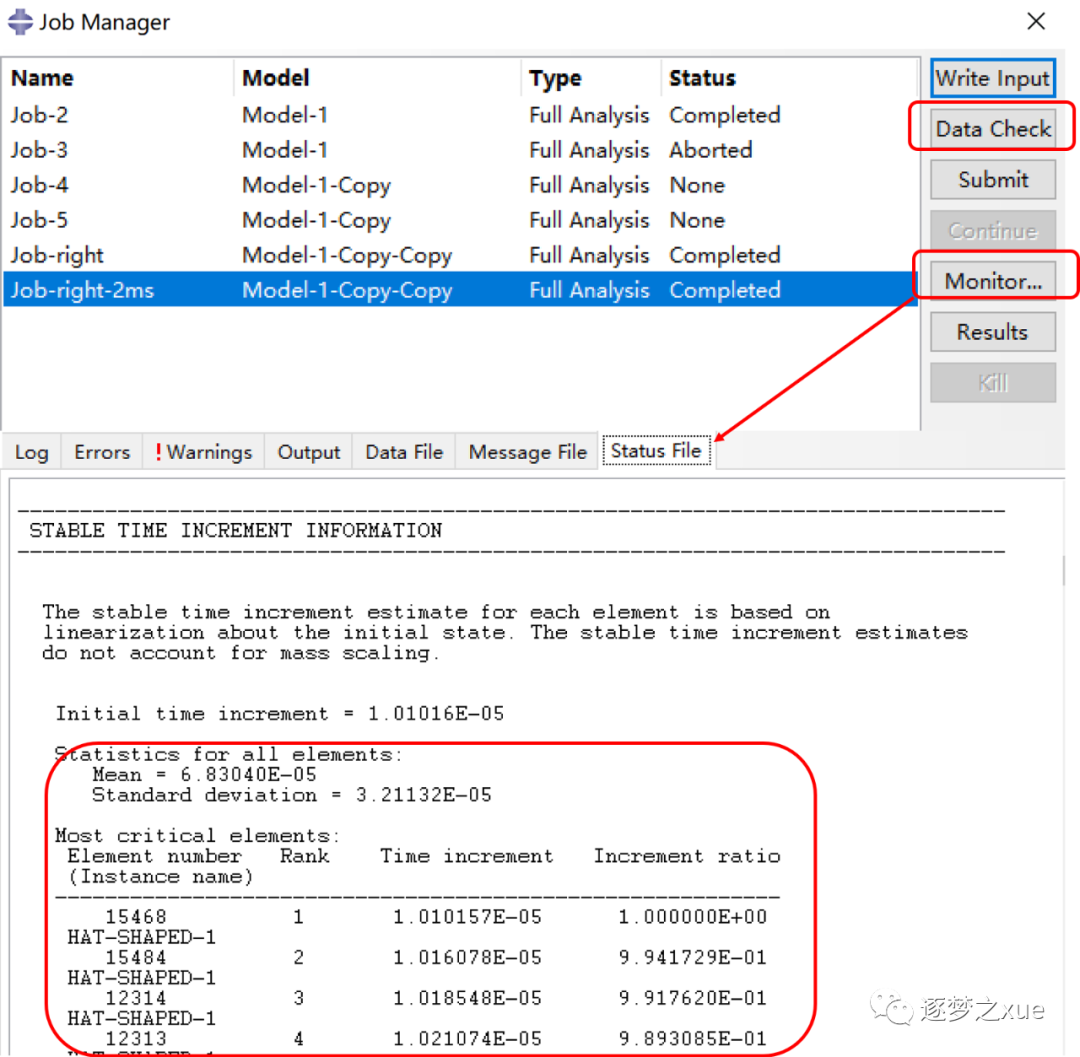The height and width of the screenshot is (1057, 1080).
Task: Click the status file vertical scrollbar
Action: point(1063,570)
